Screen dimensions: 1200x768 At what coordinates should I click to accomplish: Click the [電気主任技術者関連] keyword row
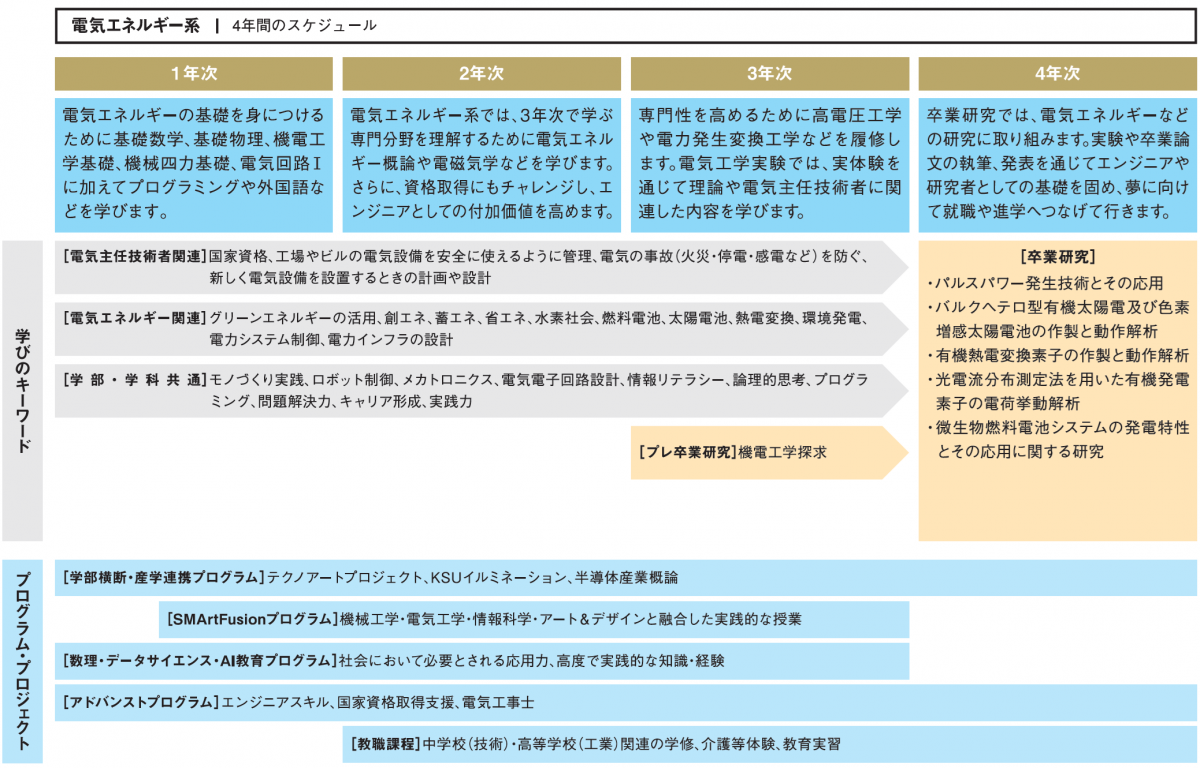(x=481, y=267)
